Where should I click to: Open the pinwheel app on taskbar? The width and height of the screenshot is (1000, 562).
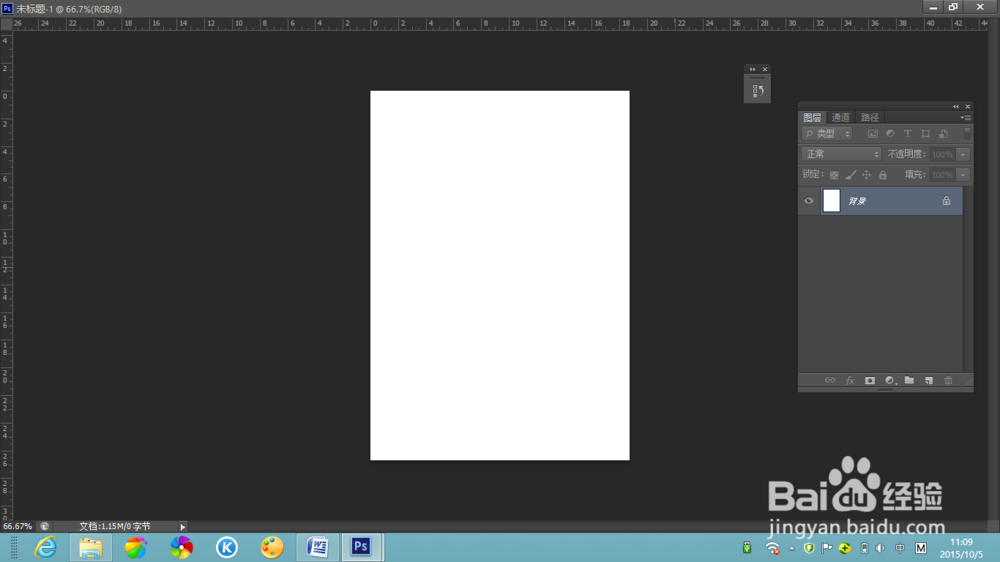pyautogui.click(x=181, y=548)
